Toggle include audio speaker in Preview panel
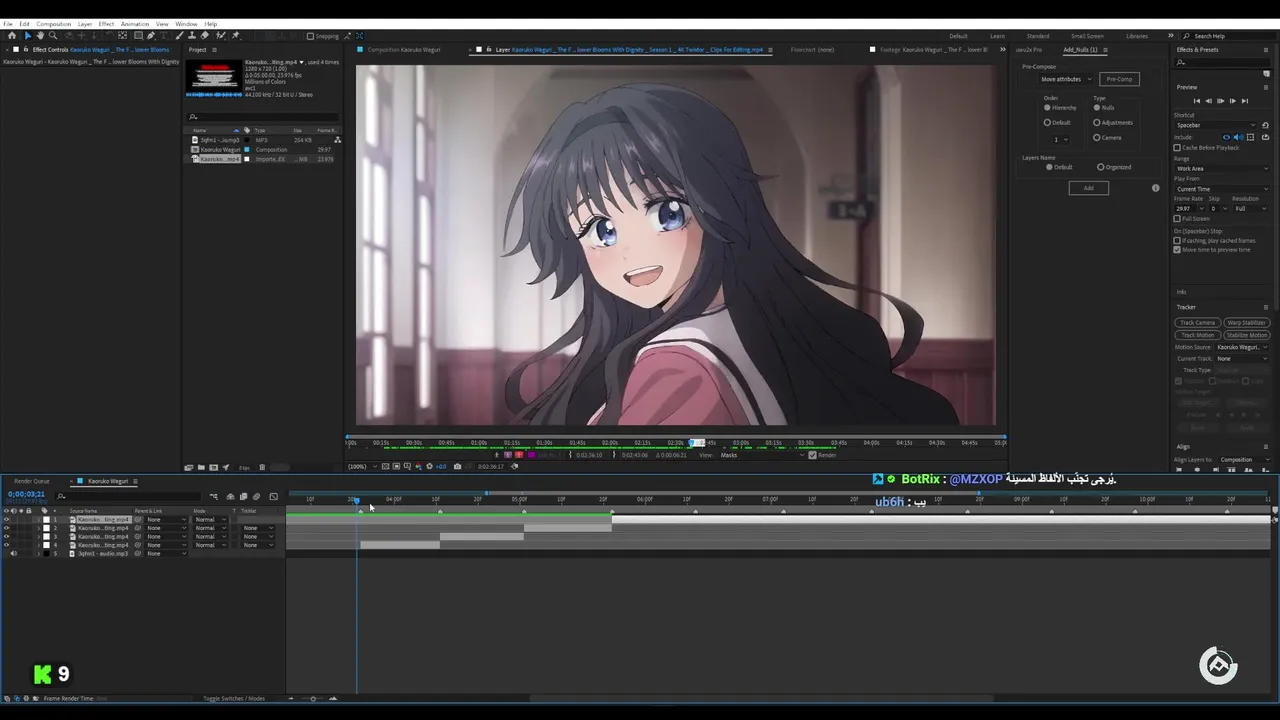The width and height of the screenshot is (1280, 720). [1238, 137]
